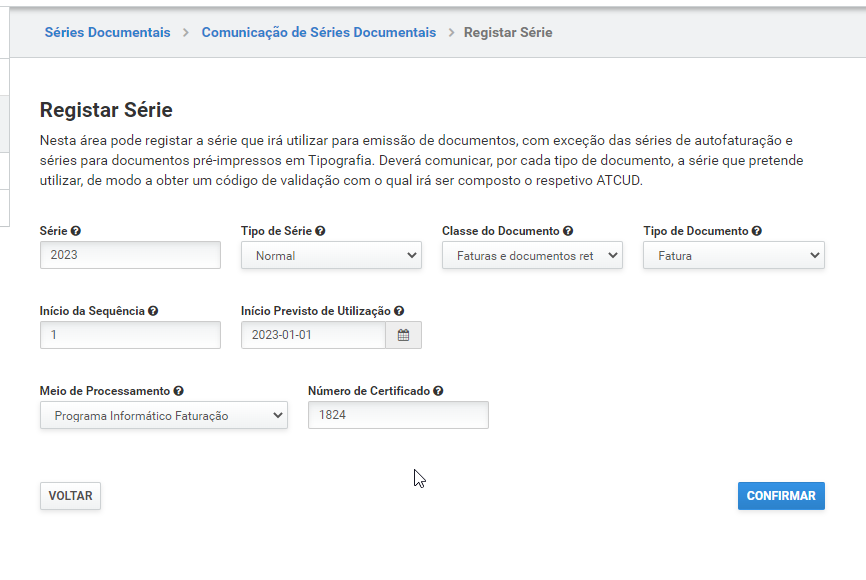Click Número de Certificado field with 1824
866x580 pixels.
point(398,415)
